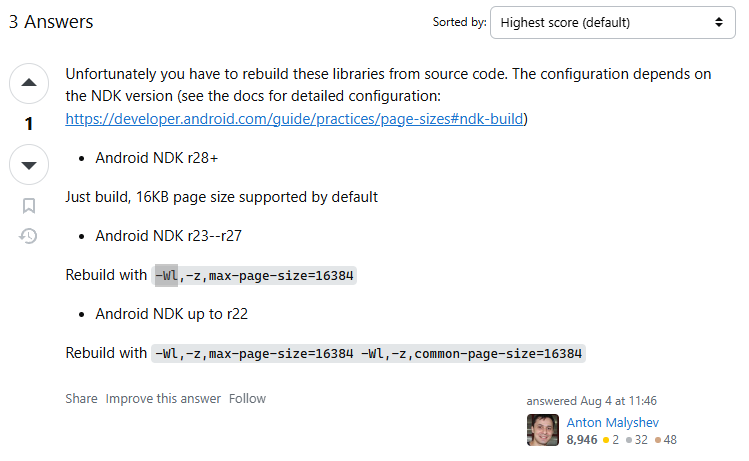Image resolution: width=749 pixels, height=461 pixels.
Task: Open the Sorted by dropdown
Action: tap(612, 22)
